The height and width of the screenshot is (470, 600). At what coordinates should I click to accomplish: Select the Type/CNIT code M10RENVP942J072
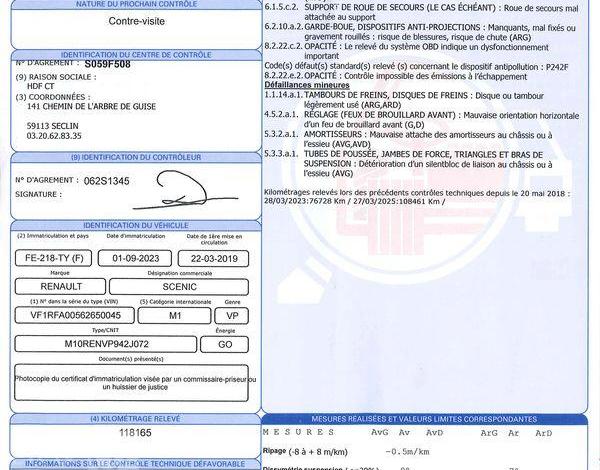(x=105, y=342)
